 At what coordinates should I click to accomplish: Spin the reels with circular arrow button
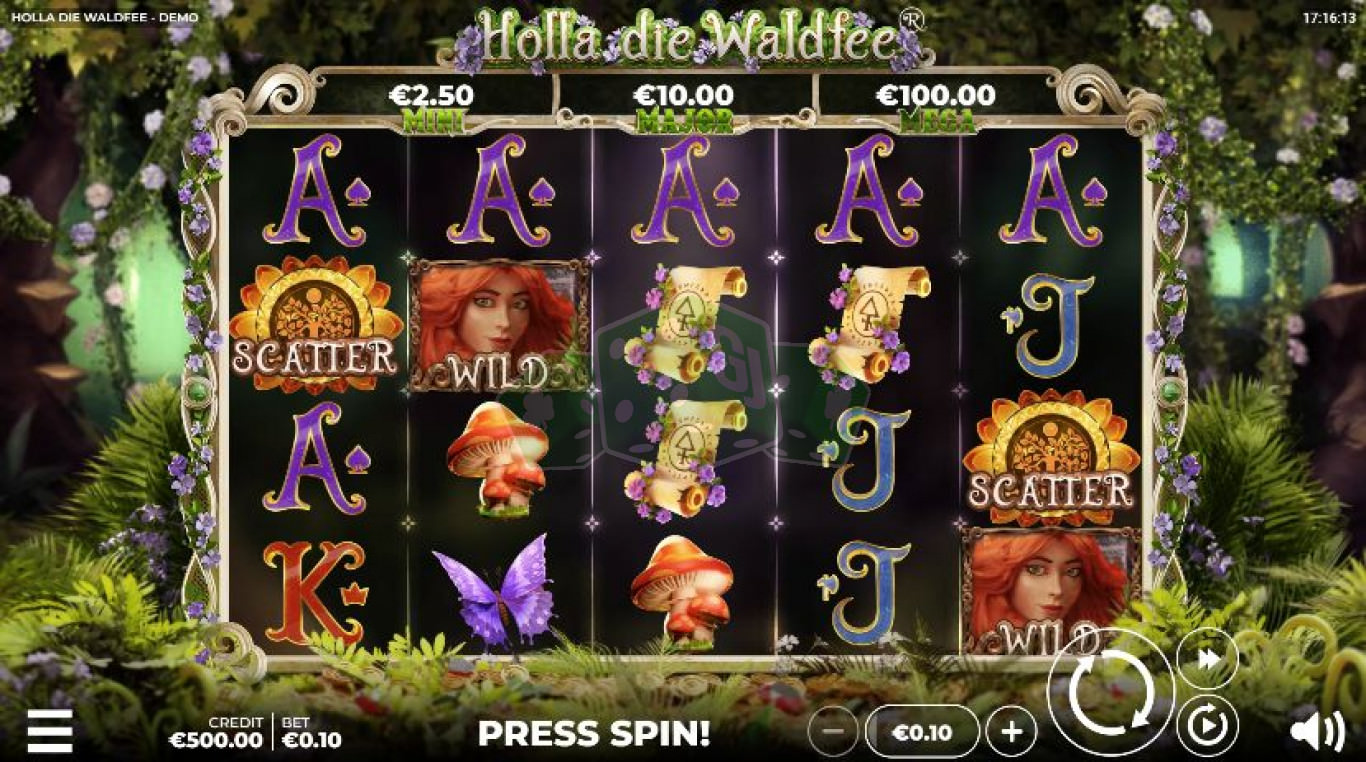click(1111, 691)
